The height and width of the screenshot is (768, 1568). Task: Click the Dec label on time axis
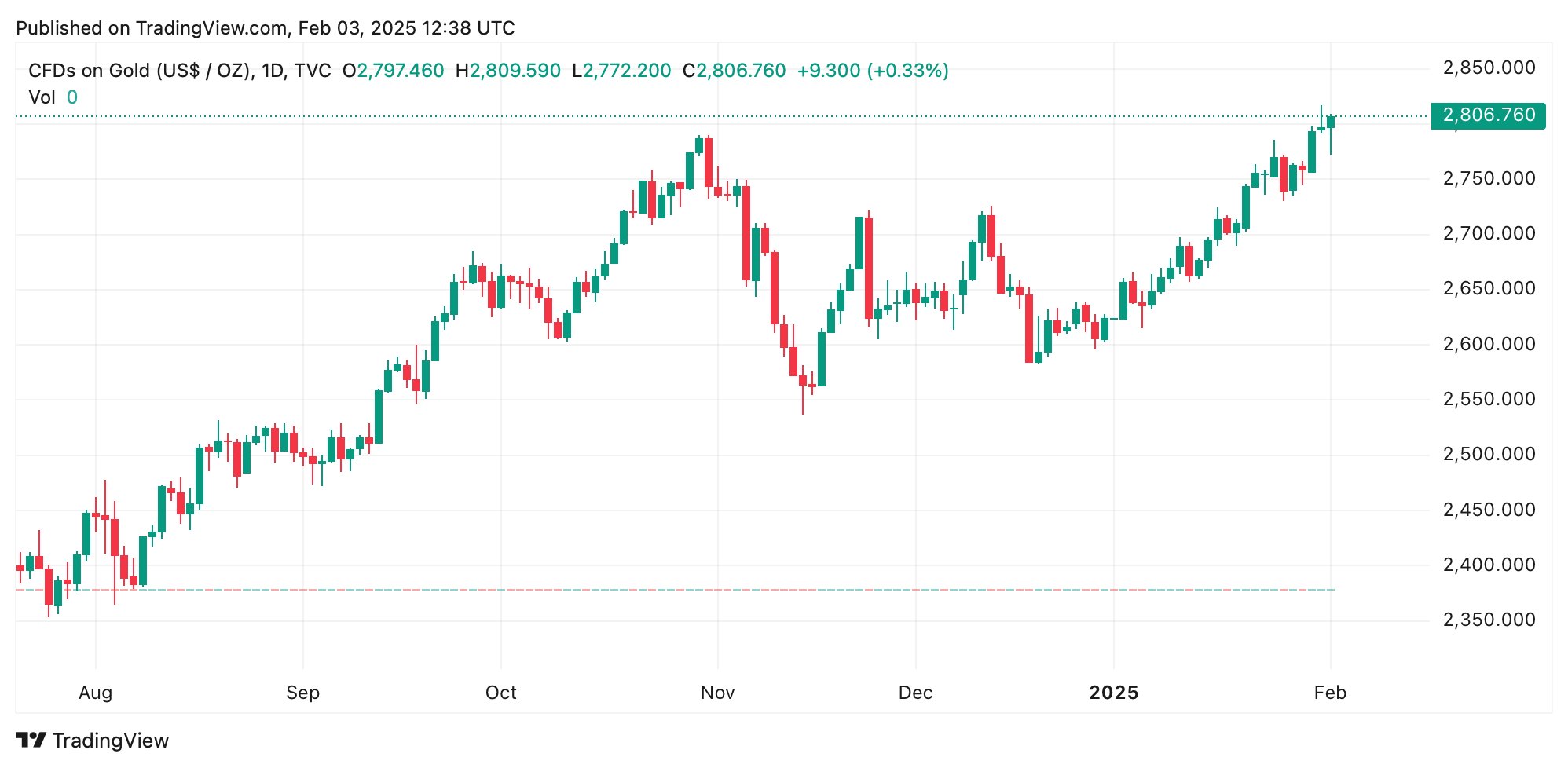coord(915,693)
